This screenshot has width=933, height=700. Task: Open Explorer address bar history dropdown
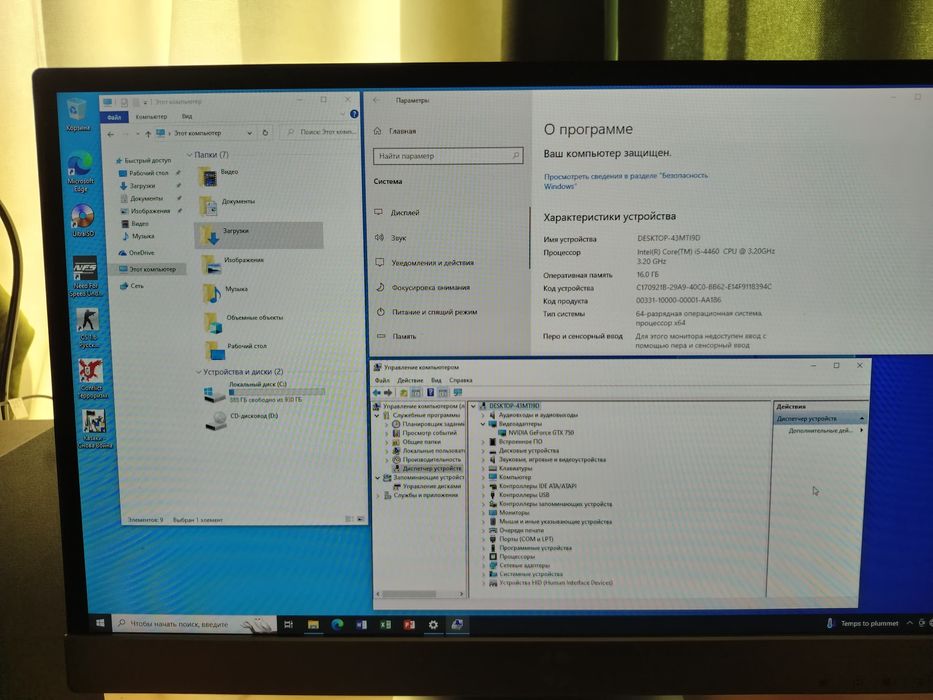249,133
